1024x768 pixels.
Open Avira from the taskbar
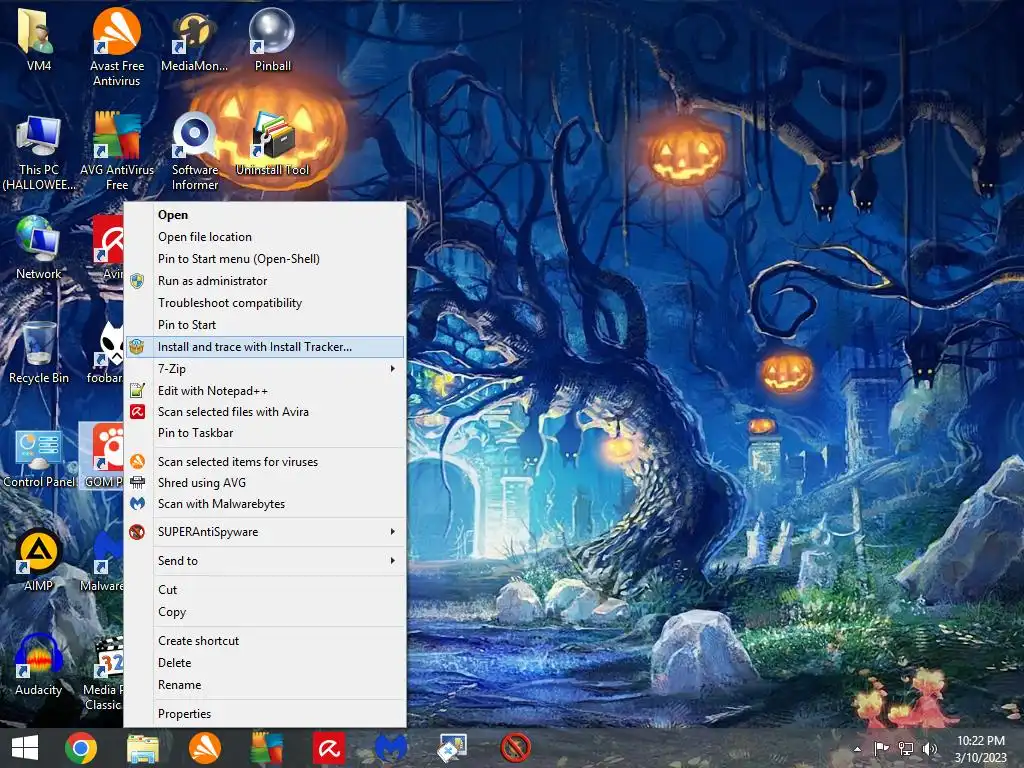click(x=328, y=748)
